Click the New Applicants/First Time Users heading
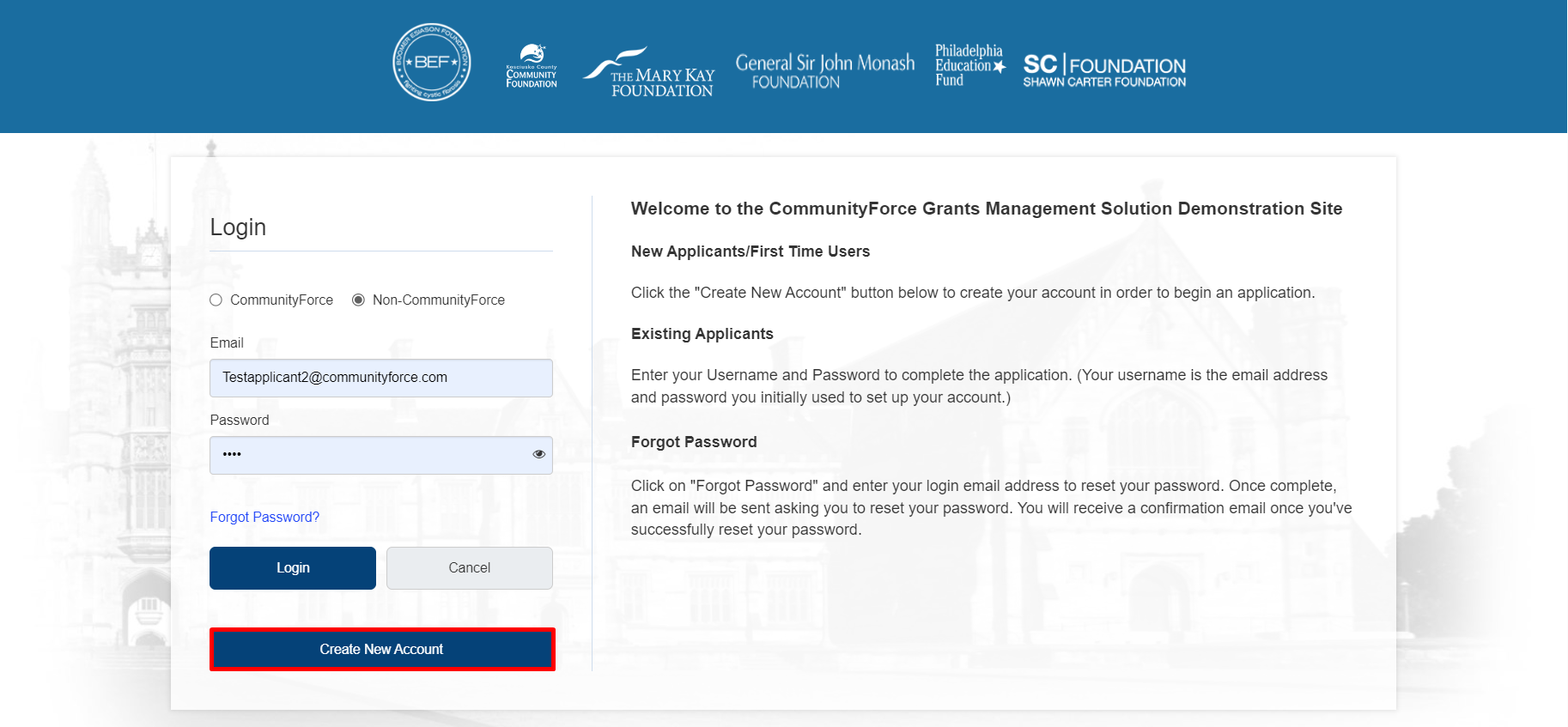This screenshot has height=727, width=1568. click(x=750, y=251)
